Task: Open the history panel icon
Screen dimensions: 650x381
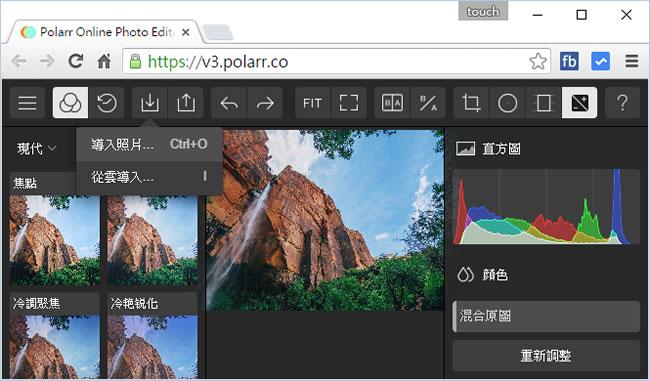Action: [x=106, y=103]
